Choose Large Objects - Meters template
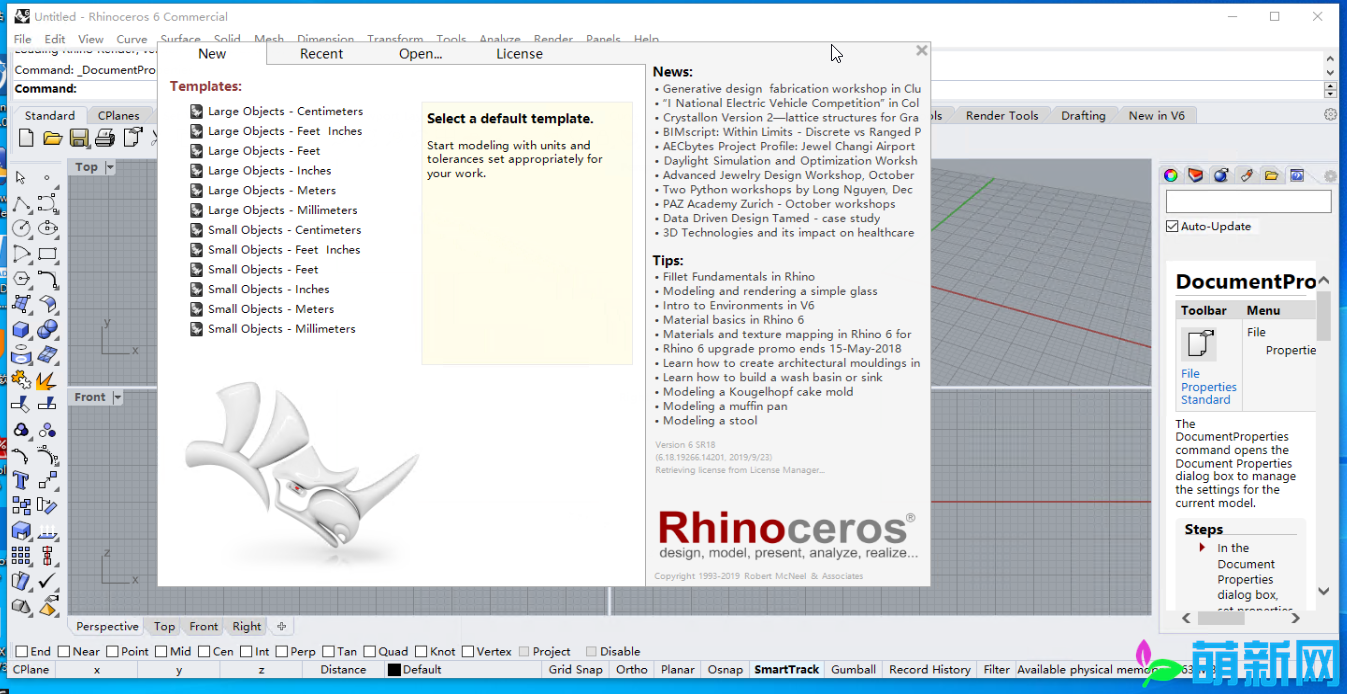The height and width of the screenshot is (694, 1347). point(271,190)
